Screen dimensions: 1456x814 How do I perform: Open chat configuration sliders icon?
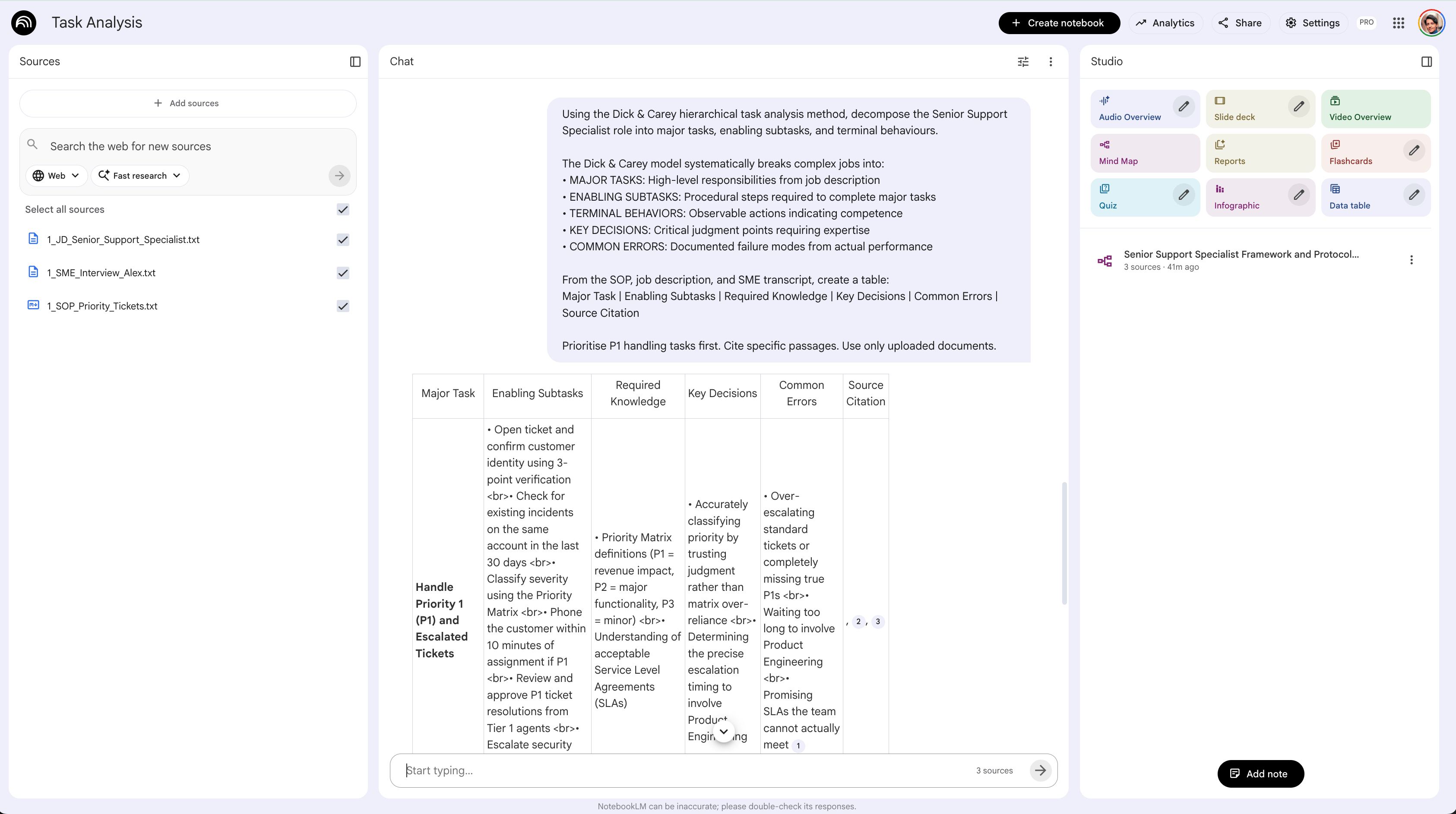(x=1023, y=62)
